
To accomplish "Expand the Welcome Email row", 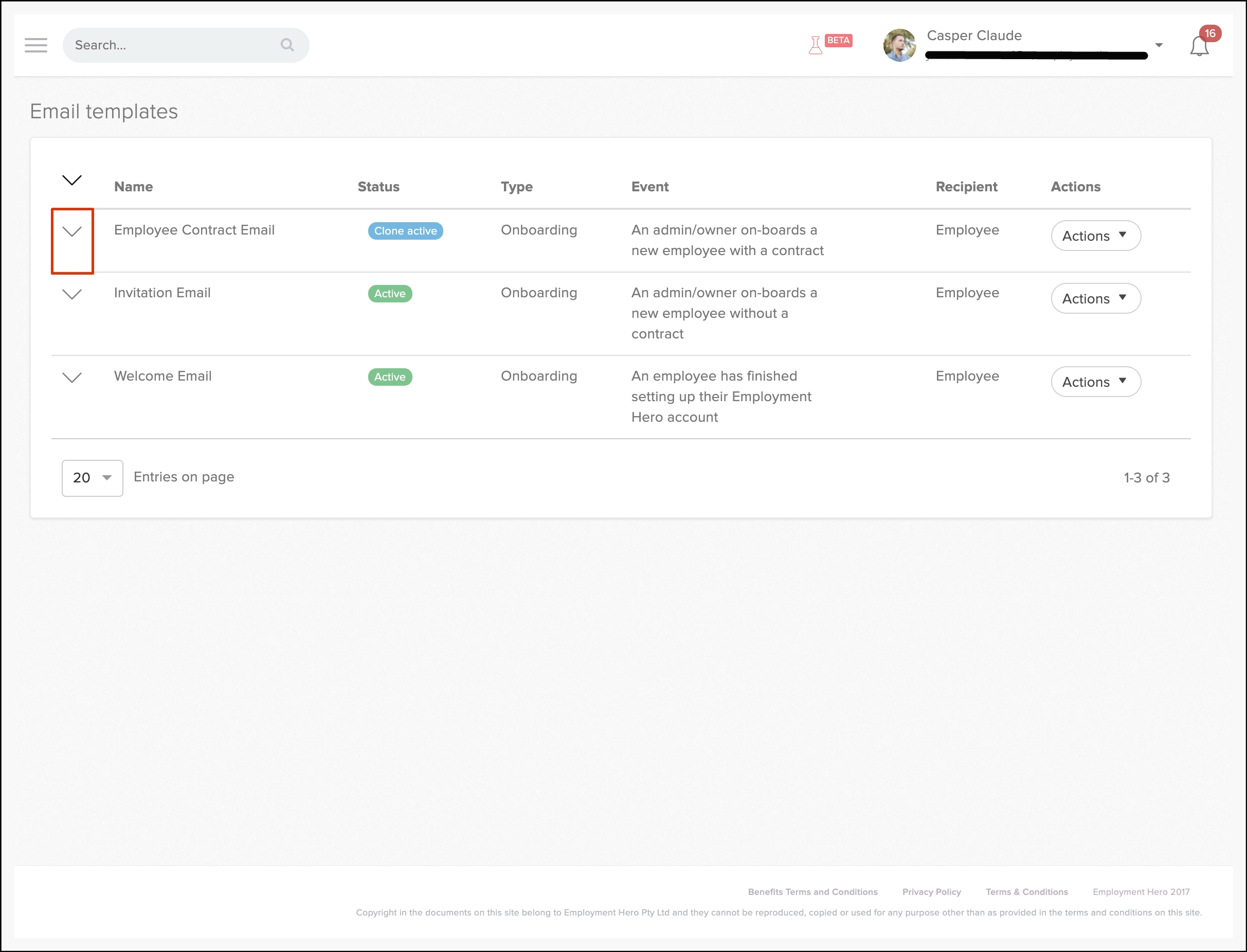I will coord(72,378).
